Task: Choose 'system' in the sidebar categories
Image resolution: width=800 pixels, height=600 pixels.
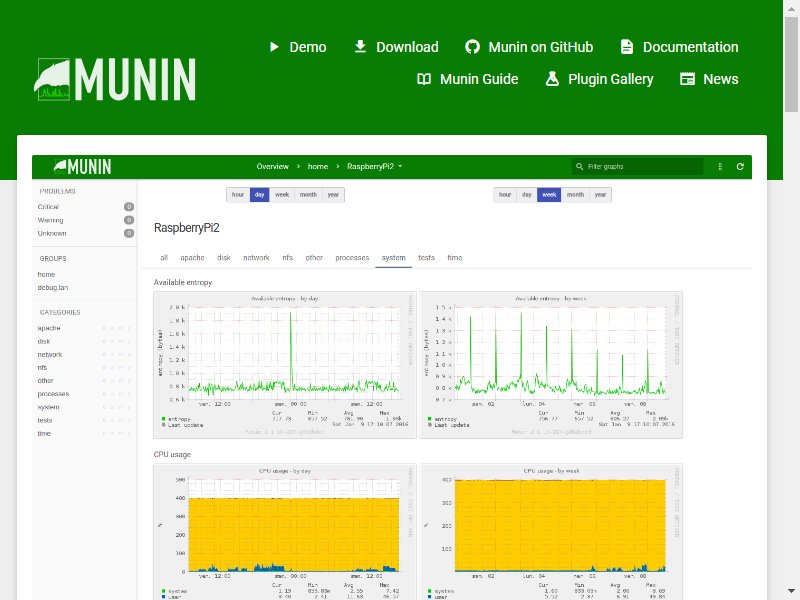Action: (48, 407)
